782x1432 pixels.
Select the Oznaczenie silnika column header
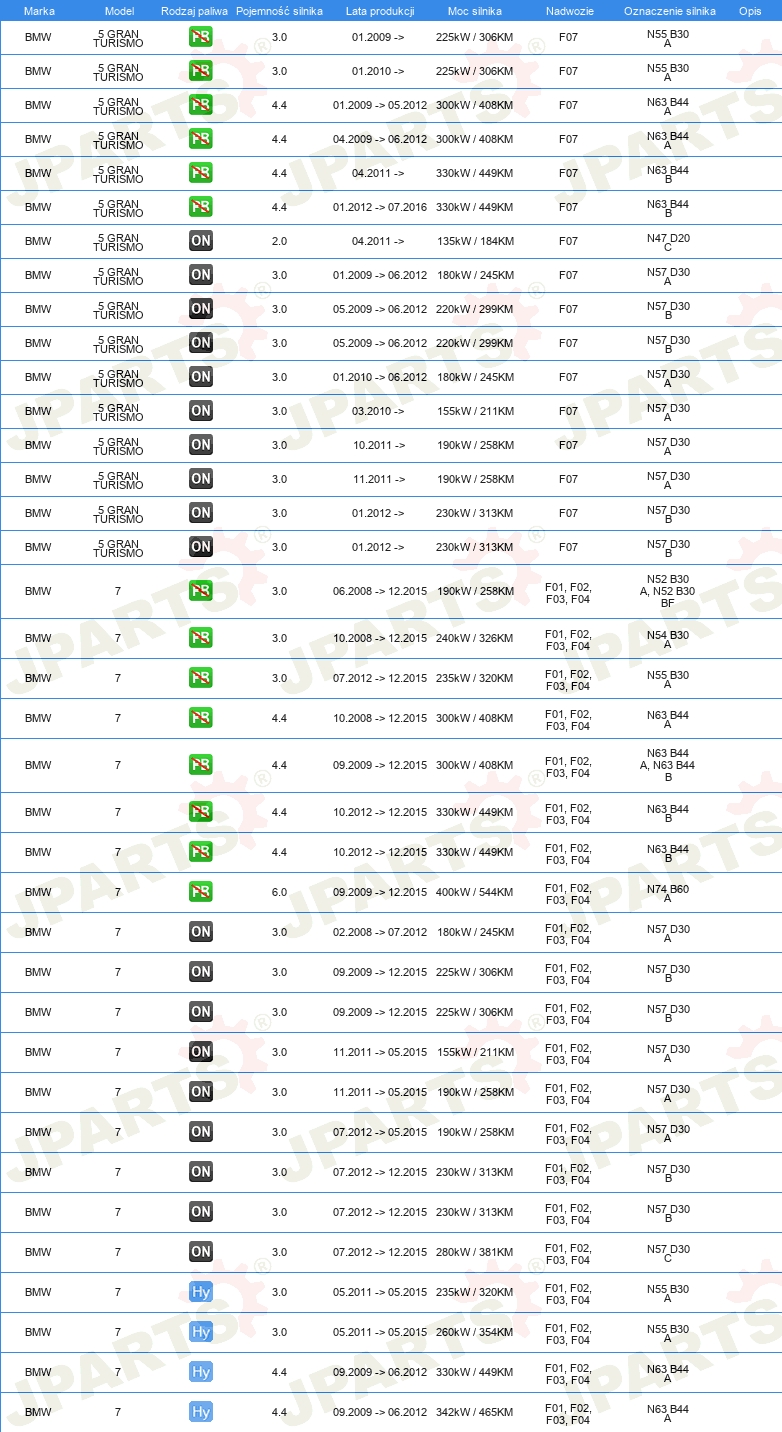669,11
